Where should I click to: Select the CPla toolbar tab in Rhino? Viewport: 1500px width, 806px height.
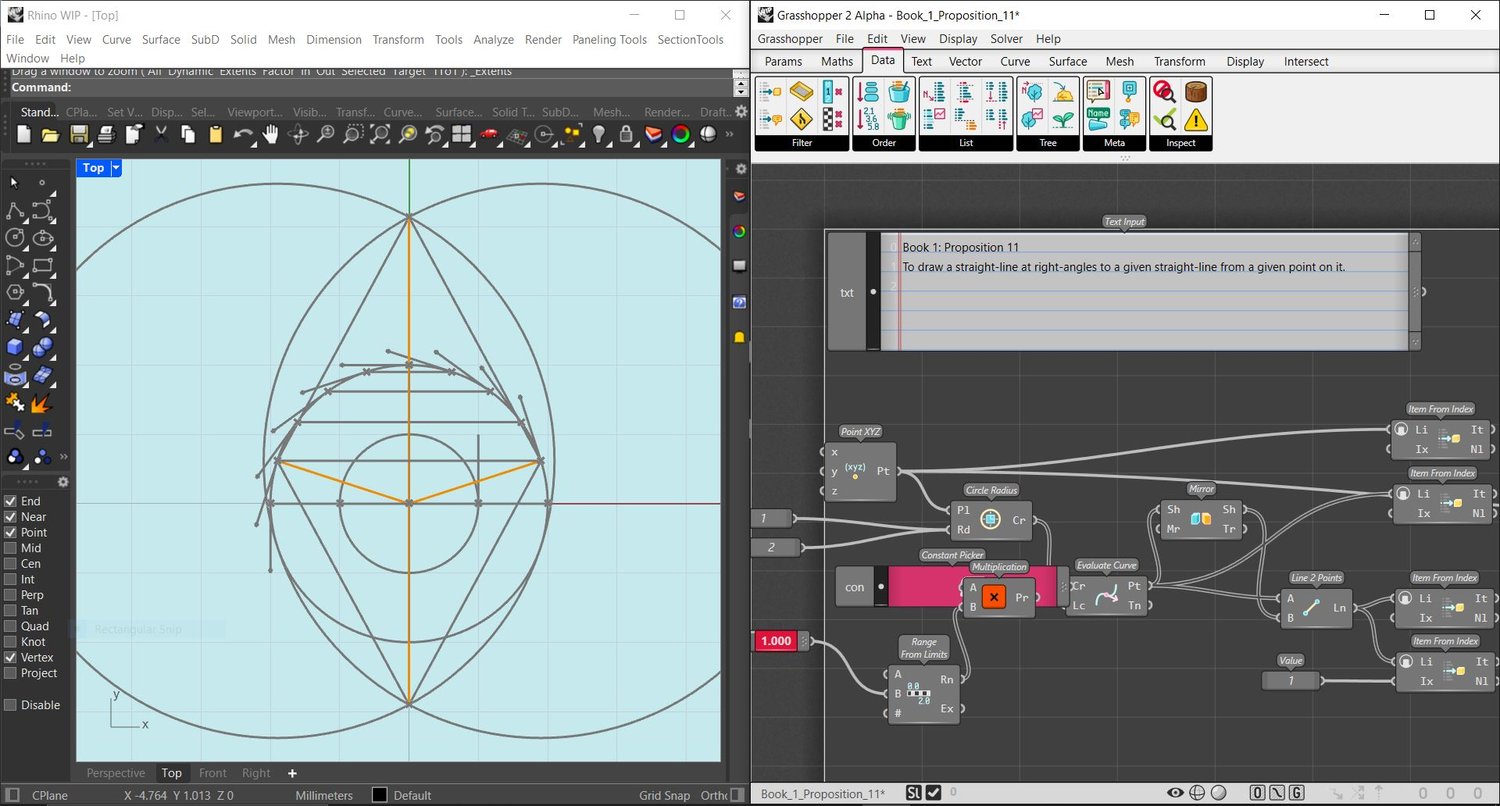click(81, 112)
